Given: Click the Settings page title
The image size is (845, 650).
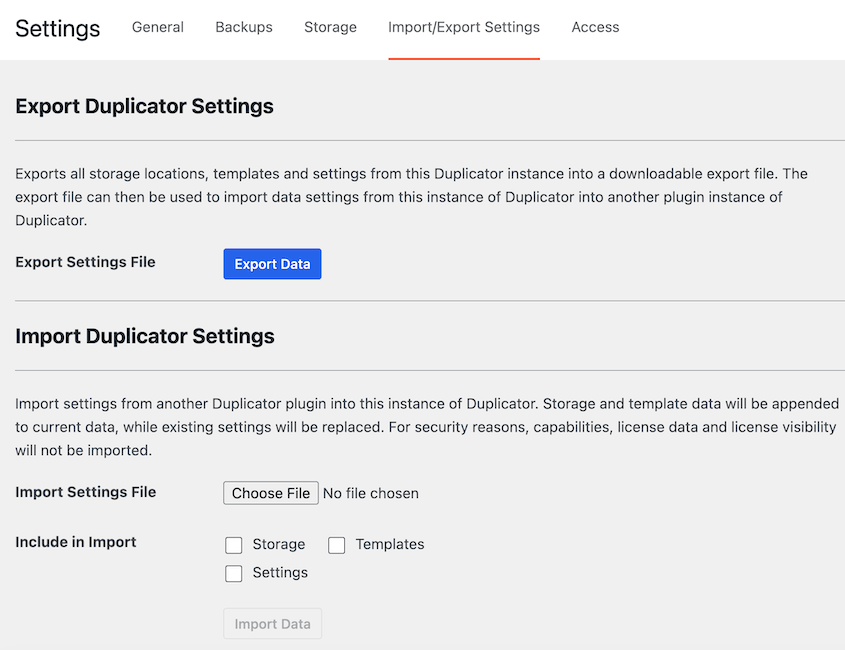Looking at the screenshot, I should click(58, 28).
